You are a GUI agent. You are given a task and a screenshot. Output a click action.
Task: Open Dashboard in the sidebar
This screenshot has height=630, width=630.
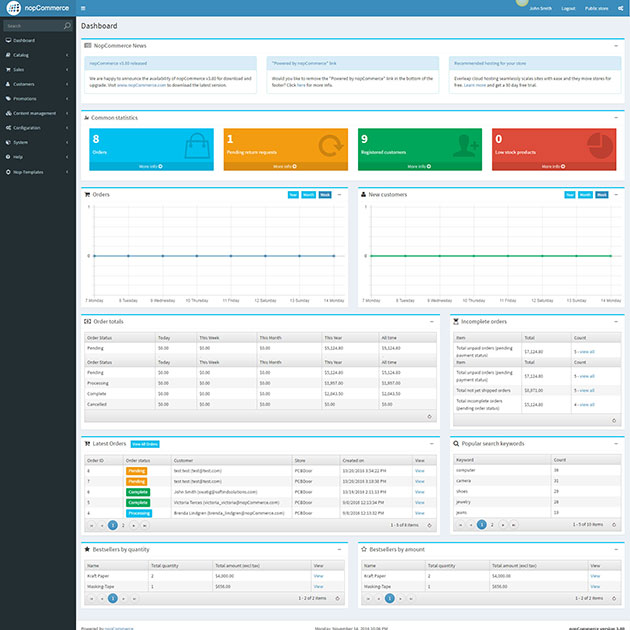[38, 41]
